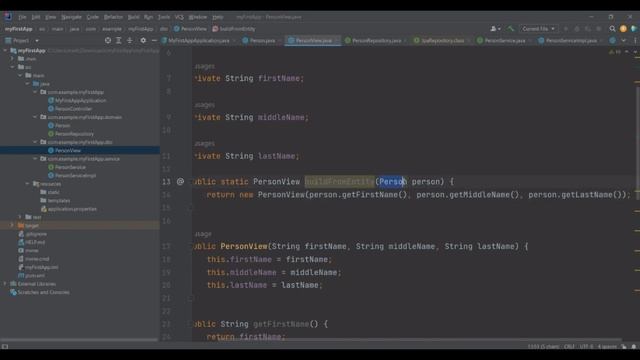Collapse the com.example.myFirstApp.domain package
Image resolution: width=640 pixels, height=360 pixels.
[x=35, y=117]
